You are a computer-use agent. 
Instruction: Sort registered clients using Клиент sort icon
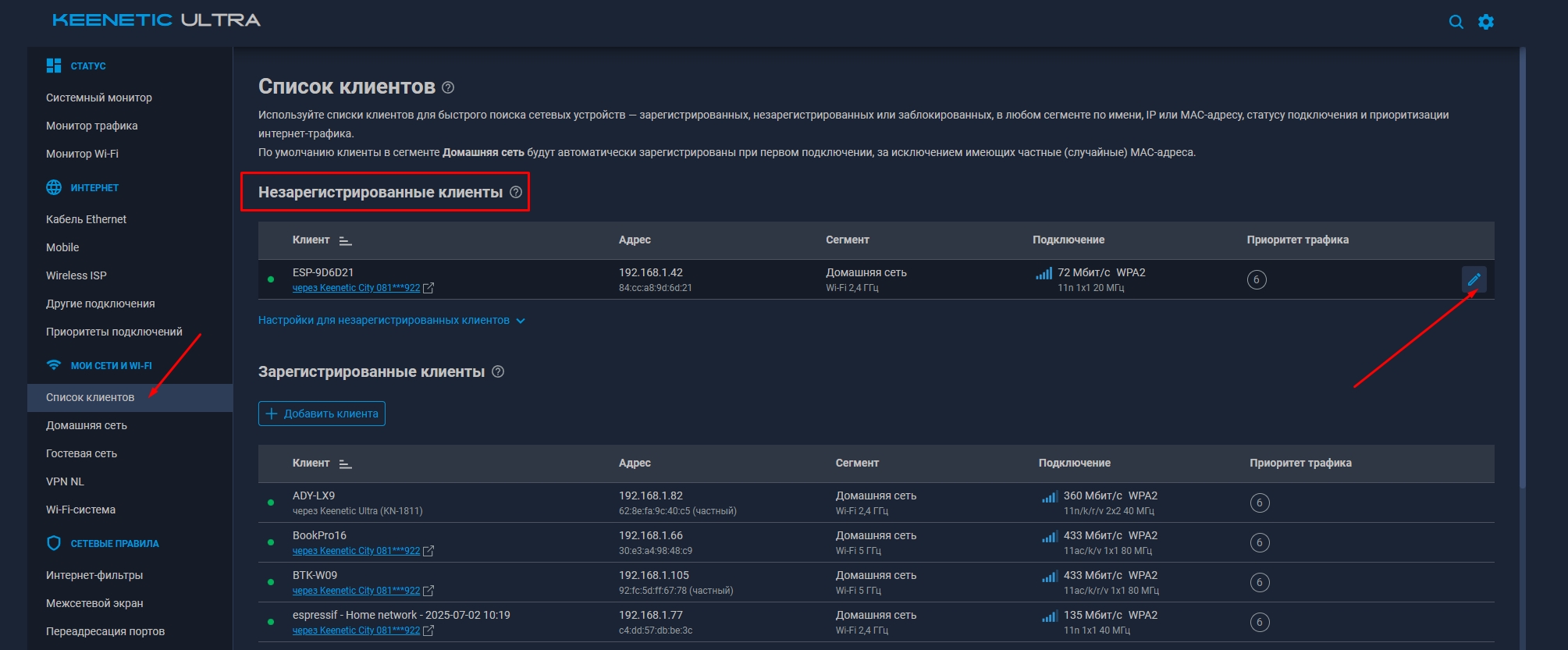click(x=346, y=464)
